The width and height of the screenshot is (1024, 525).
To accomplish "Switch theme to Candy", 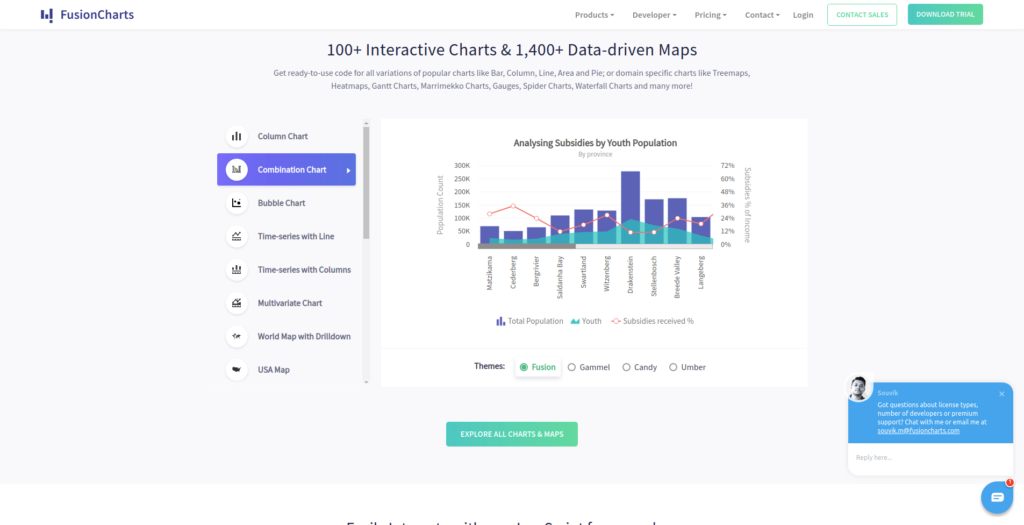I will (627, 367).
